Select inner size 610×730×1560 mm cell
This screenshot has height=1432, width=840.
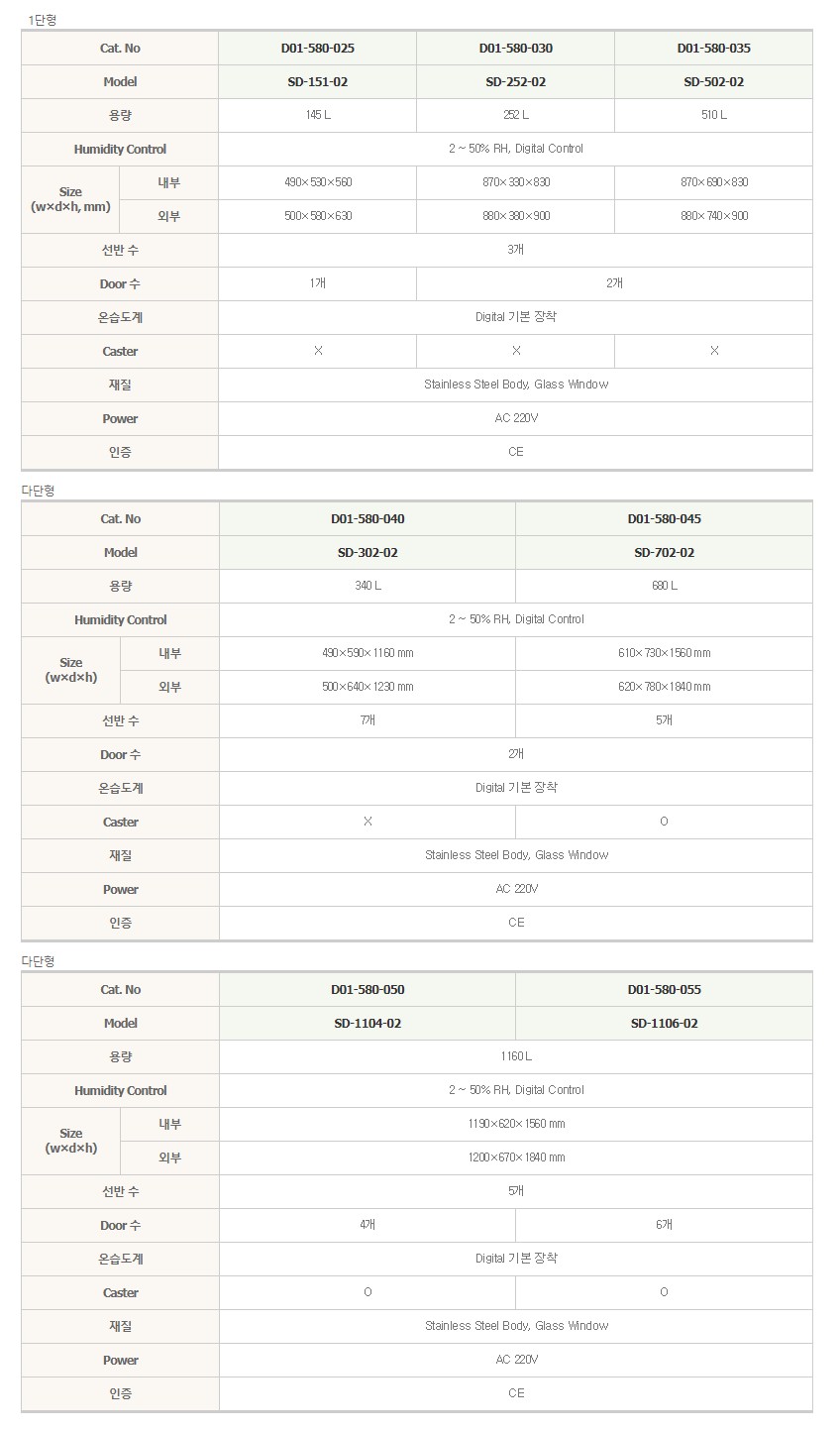point(664,653)
